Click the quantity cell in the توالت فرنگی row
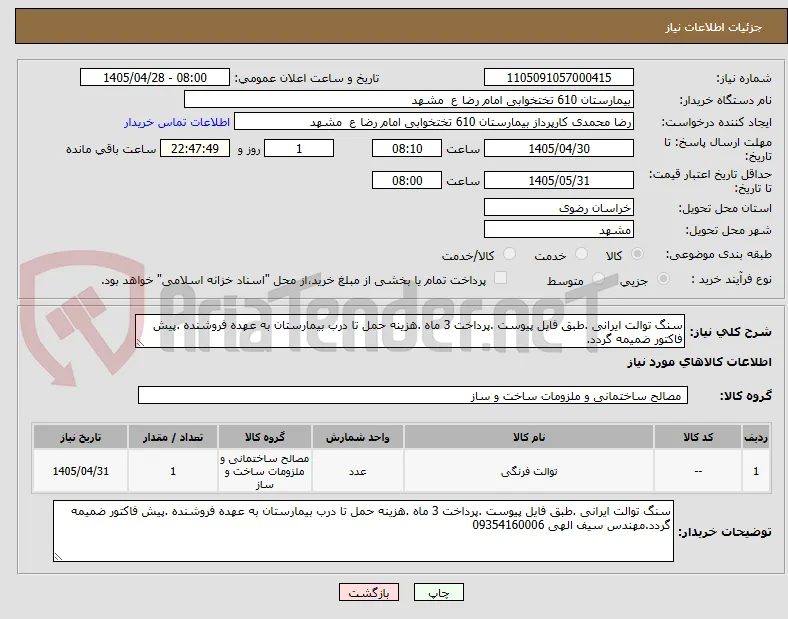Viewport: 788px width, 619px height. [x=173, y=471]
